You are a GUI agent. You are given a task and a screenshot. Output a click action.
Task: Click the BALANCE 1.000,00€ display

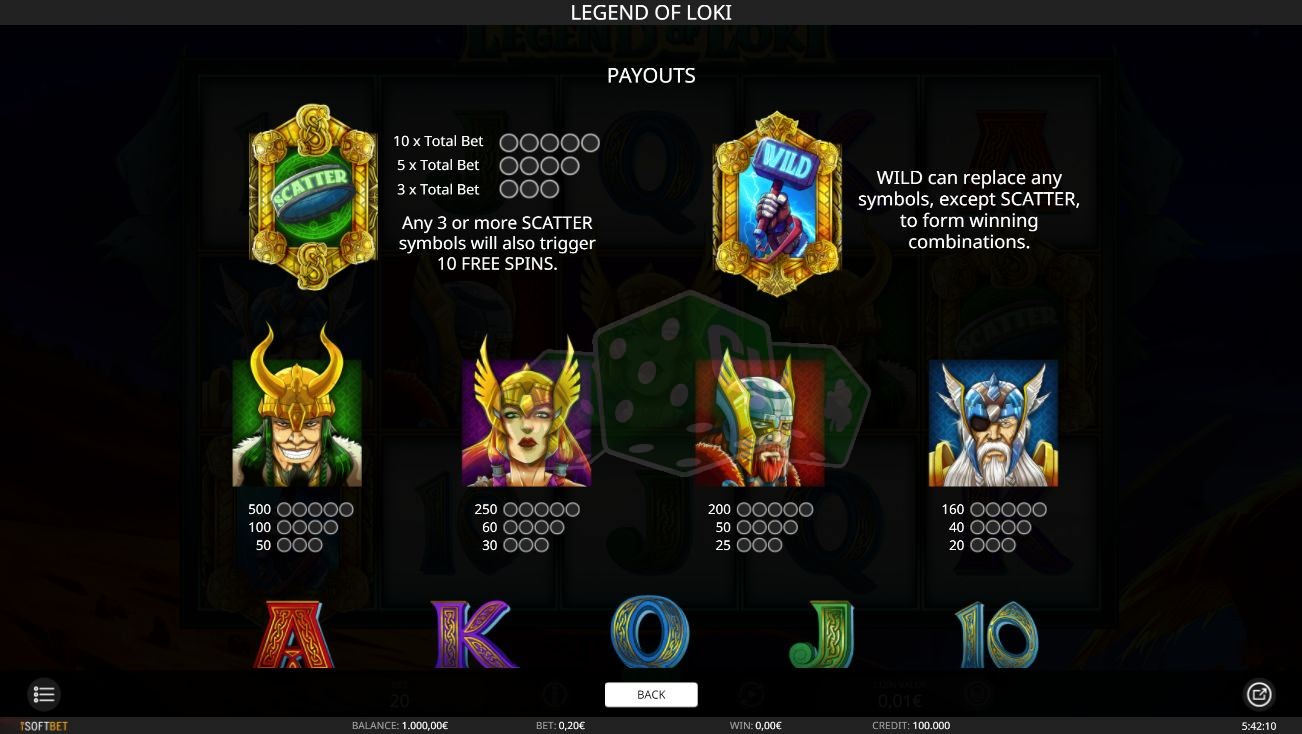pyautogui.click(x=400, y=726)
